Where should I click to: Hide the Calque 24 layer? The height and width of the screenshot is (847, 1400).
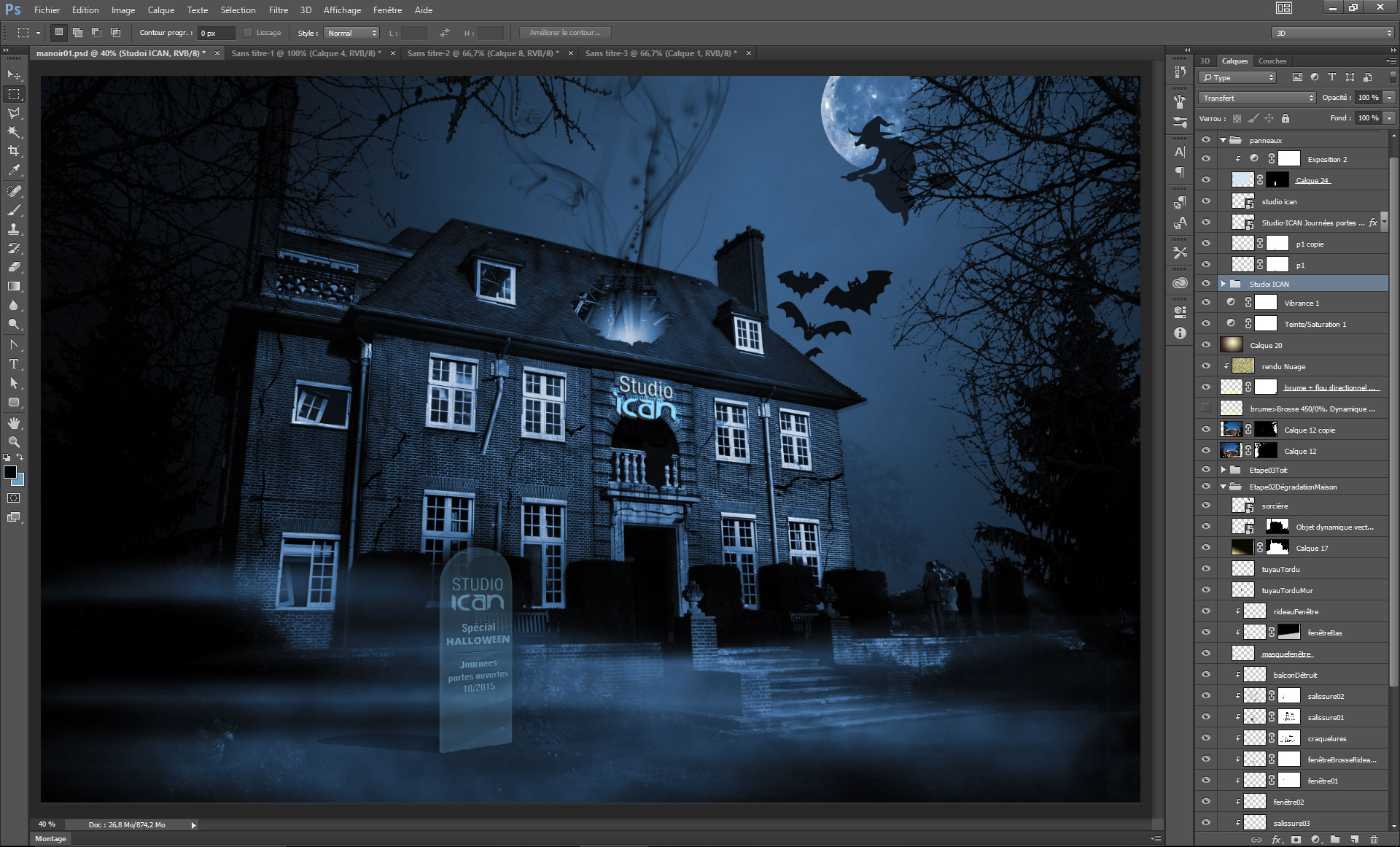point(1205,180)
